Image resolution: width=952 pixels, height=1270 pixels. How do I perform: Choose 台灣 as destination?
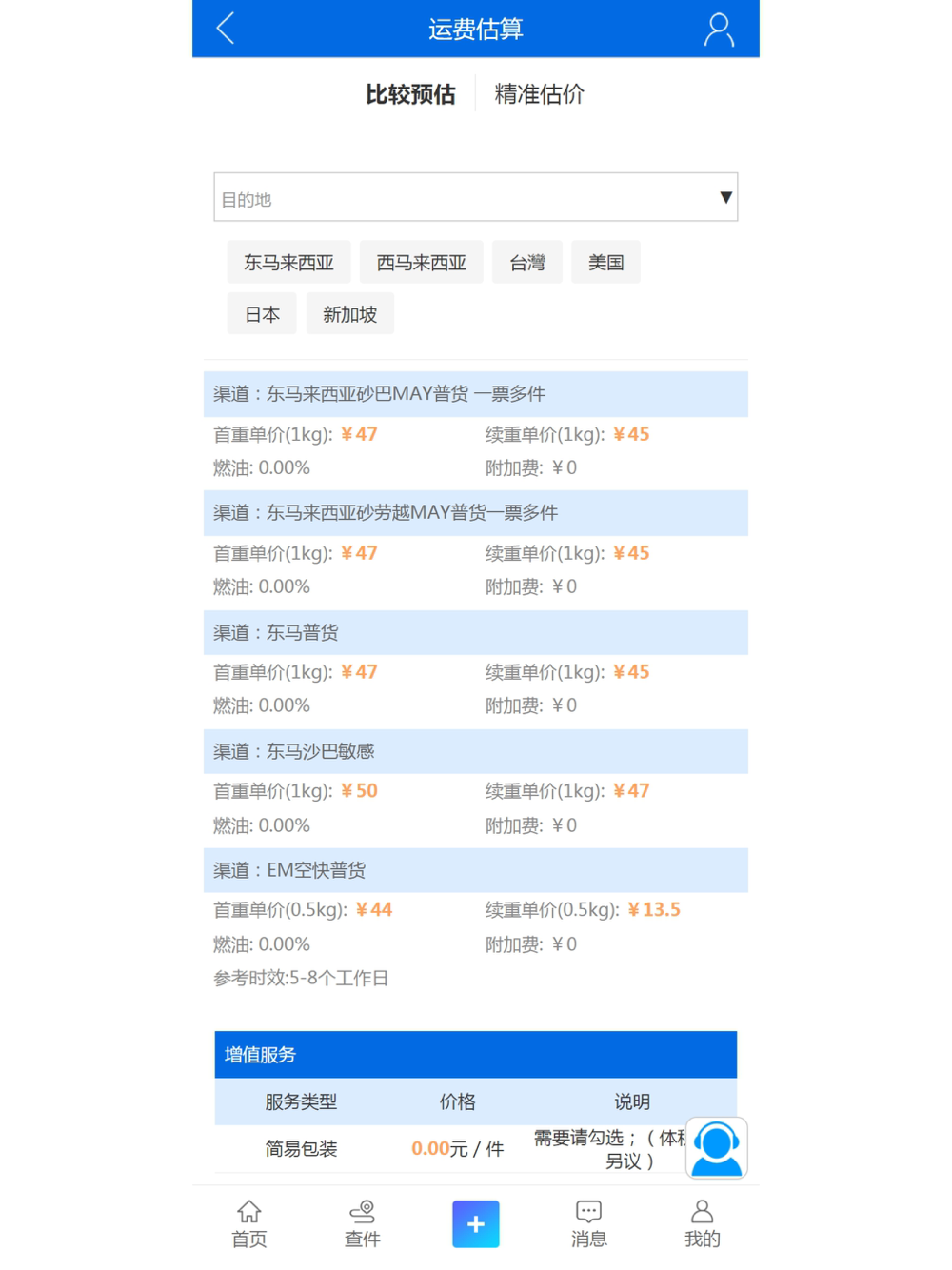[527, 262]
